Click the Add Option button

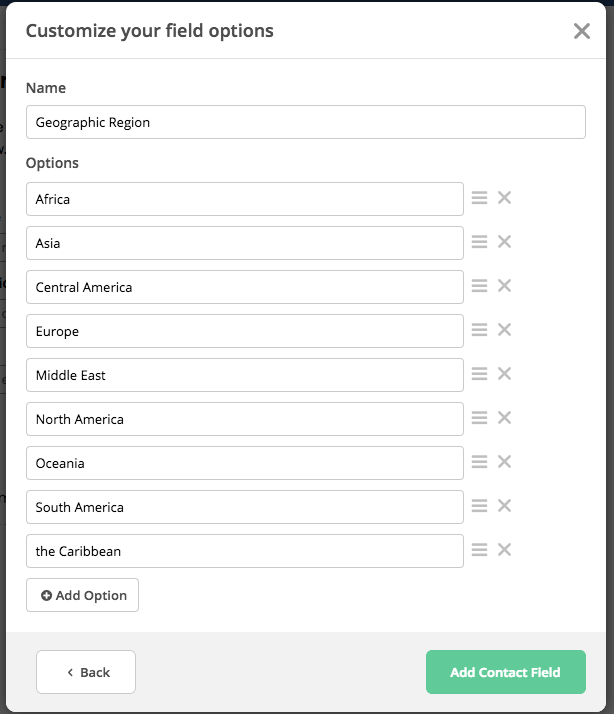(x=82, y=595)
